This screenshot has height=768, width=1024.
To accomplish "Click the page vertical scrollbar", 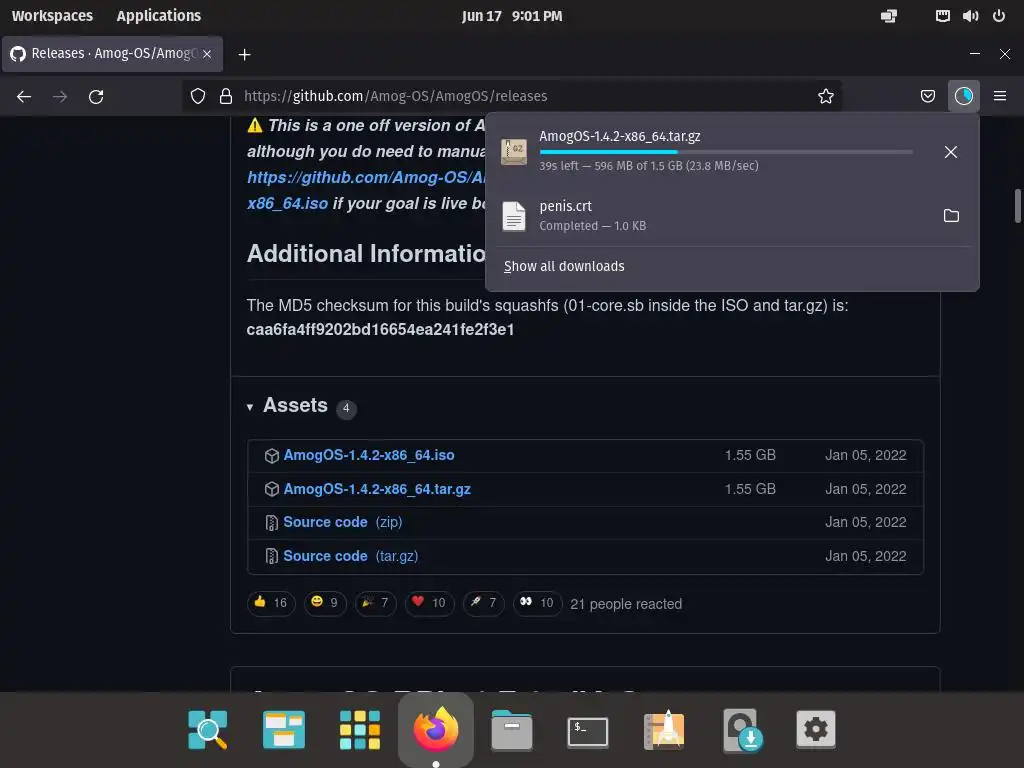I will pyautogui.click(x=1017, y=206).
